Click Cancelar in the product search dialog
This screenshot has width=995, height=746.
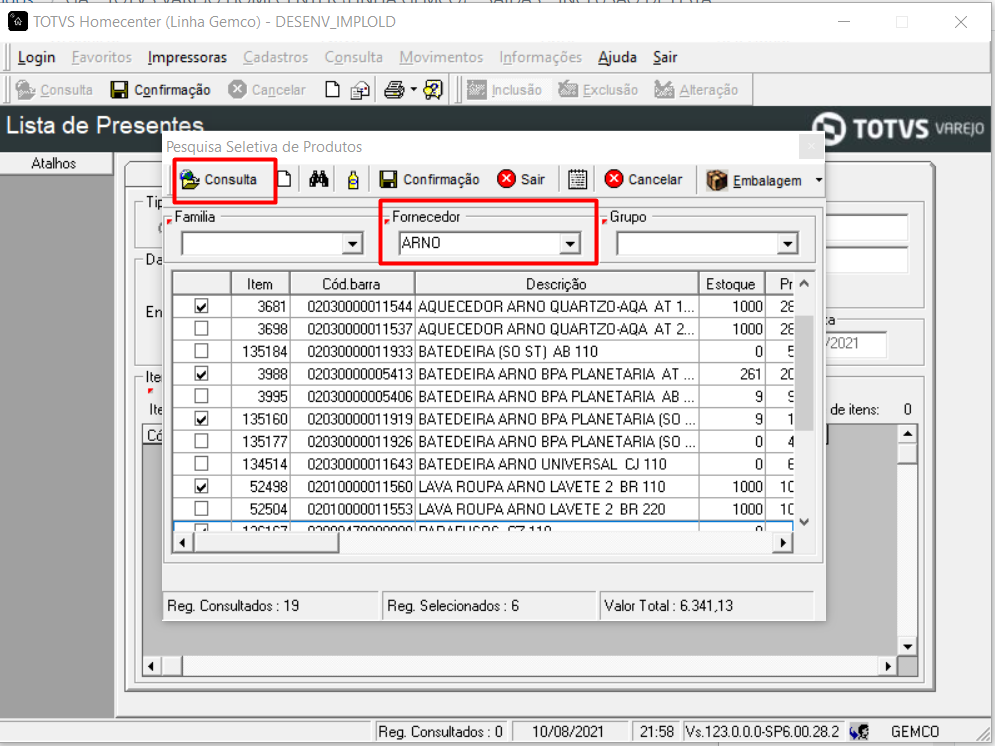[643, 180]
